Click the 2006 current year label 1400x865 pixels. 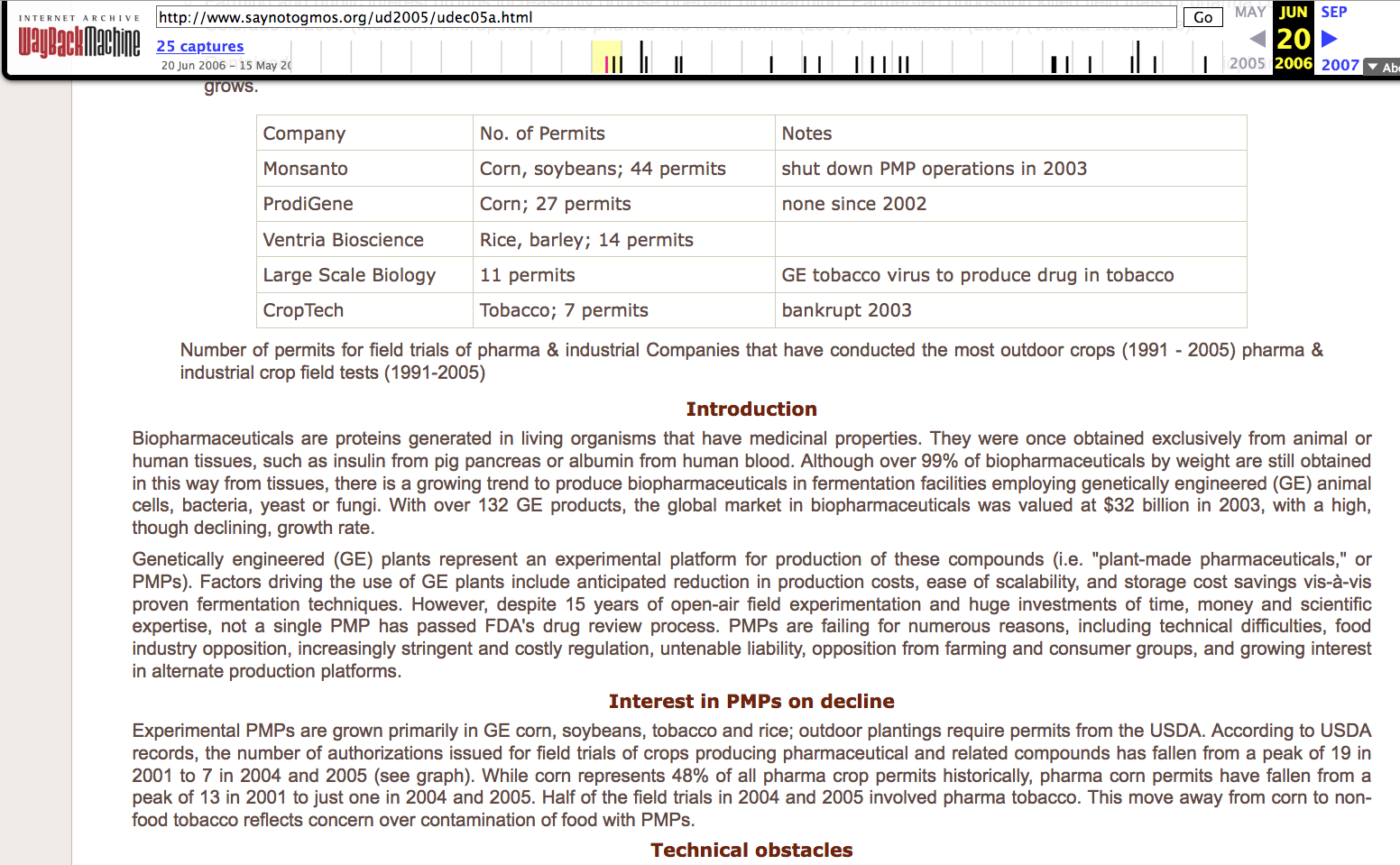pos(1294,63)
